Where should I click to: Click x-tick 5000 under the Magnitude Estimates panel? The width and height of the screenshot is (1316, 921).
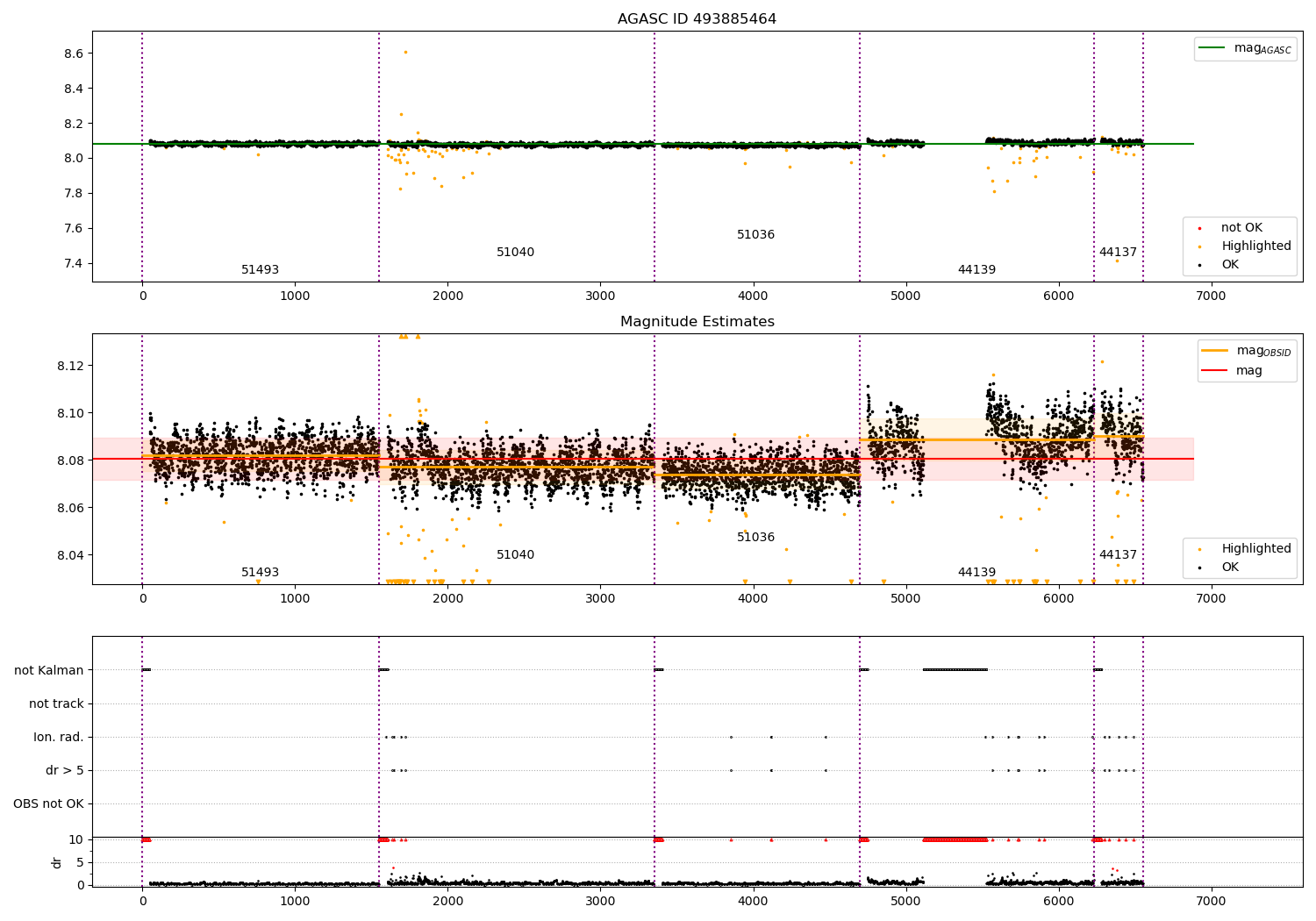pos(905,599)
